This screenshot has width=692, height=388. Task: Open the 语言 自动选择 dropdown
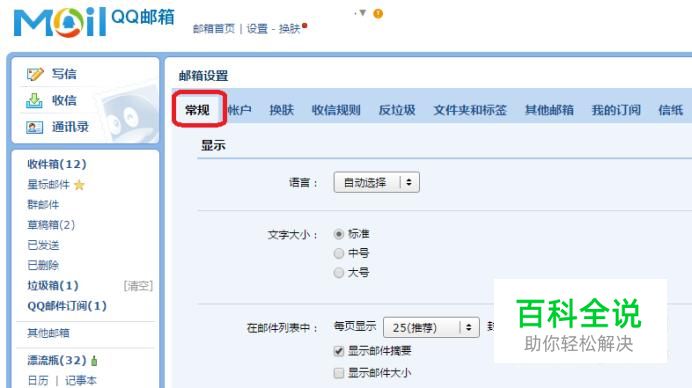pyautogui.click(x=376, y=182)
